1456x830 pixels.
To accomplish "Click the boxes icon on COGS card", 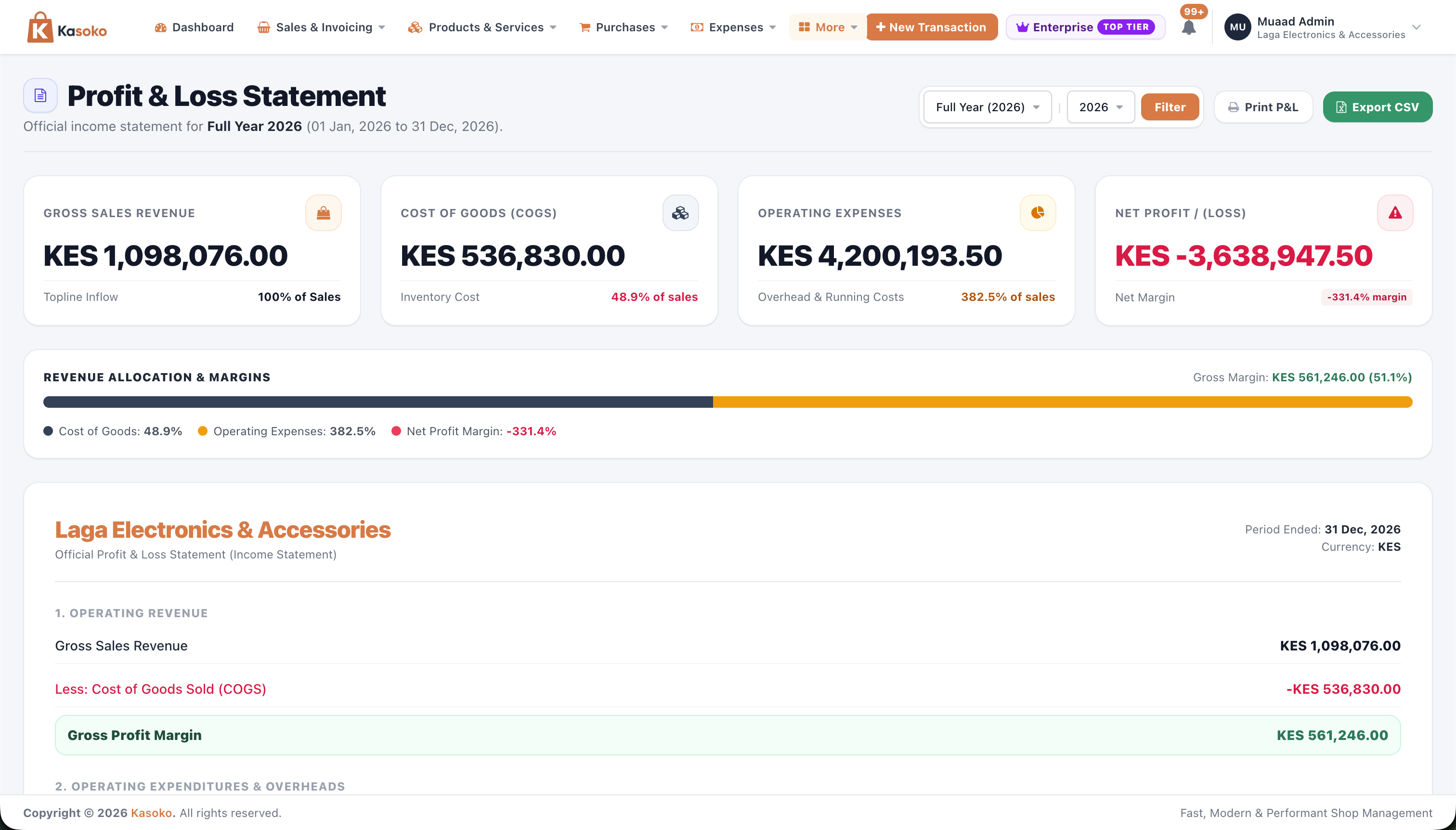I will coord(680,213).
